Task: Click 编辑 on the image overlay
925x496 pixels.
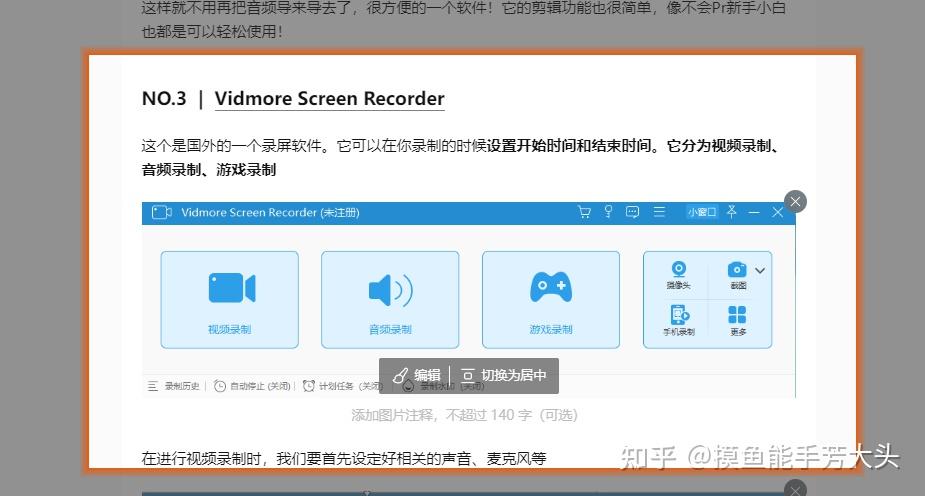Action: coord(417,375)
